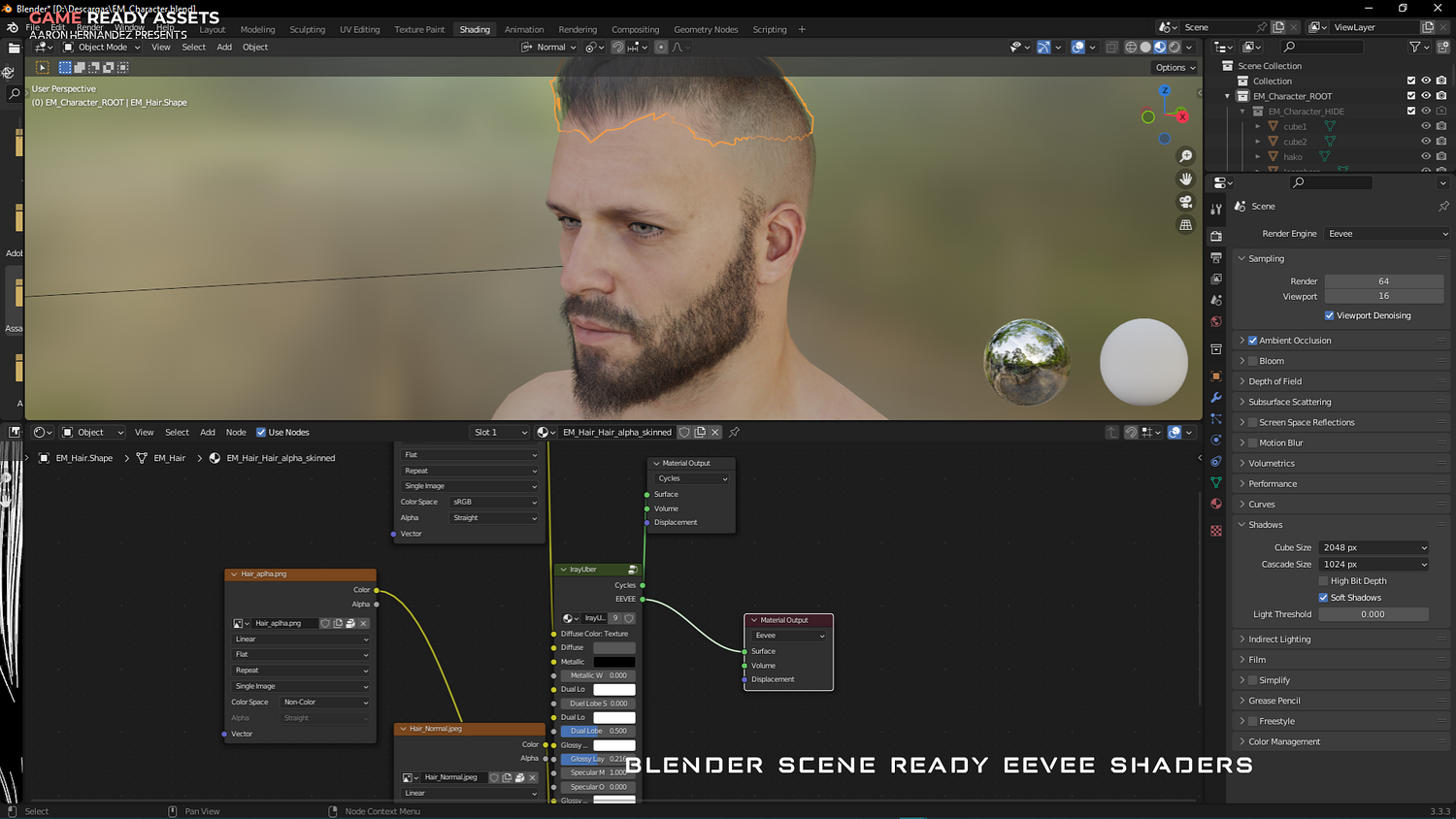Select rendered viewport shading
The image size is (1456, 819).
click(x=1175, y=47)
